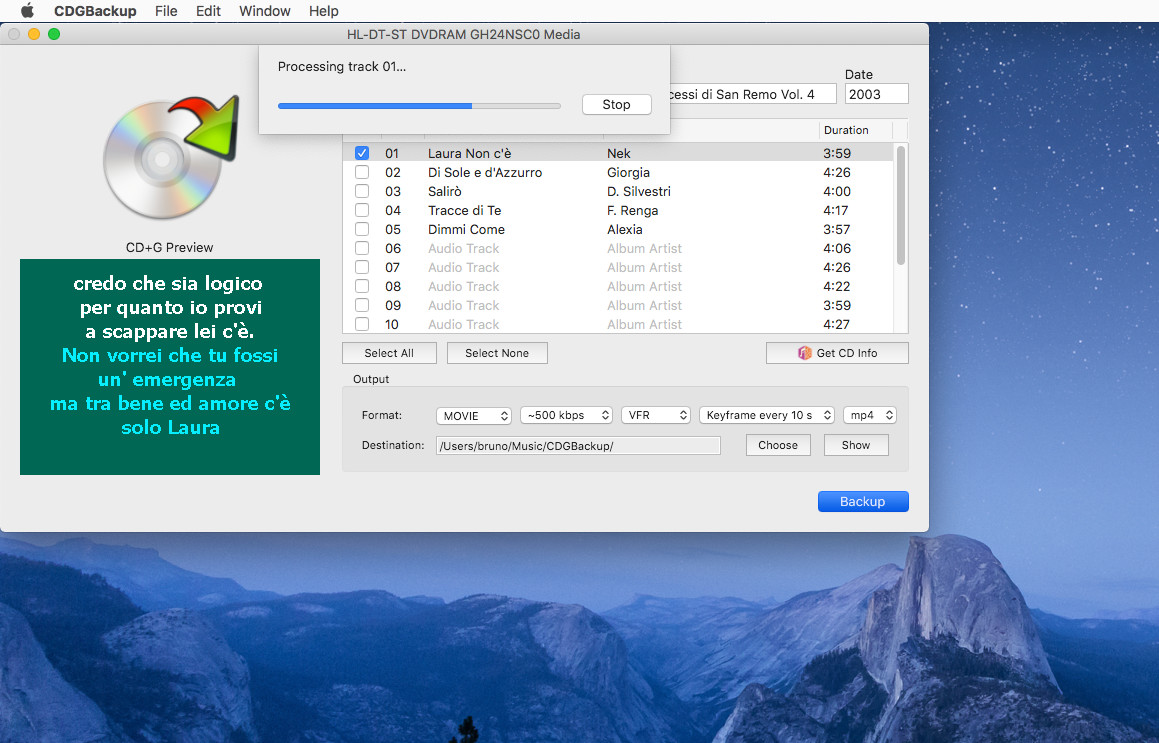
Task: Click artist name Nek
Action: click(x=619, y=153)
